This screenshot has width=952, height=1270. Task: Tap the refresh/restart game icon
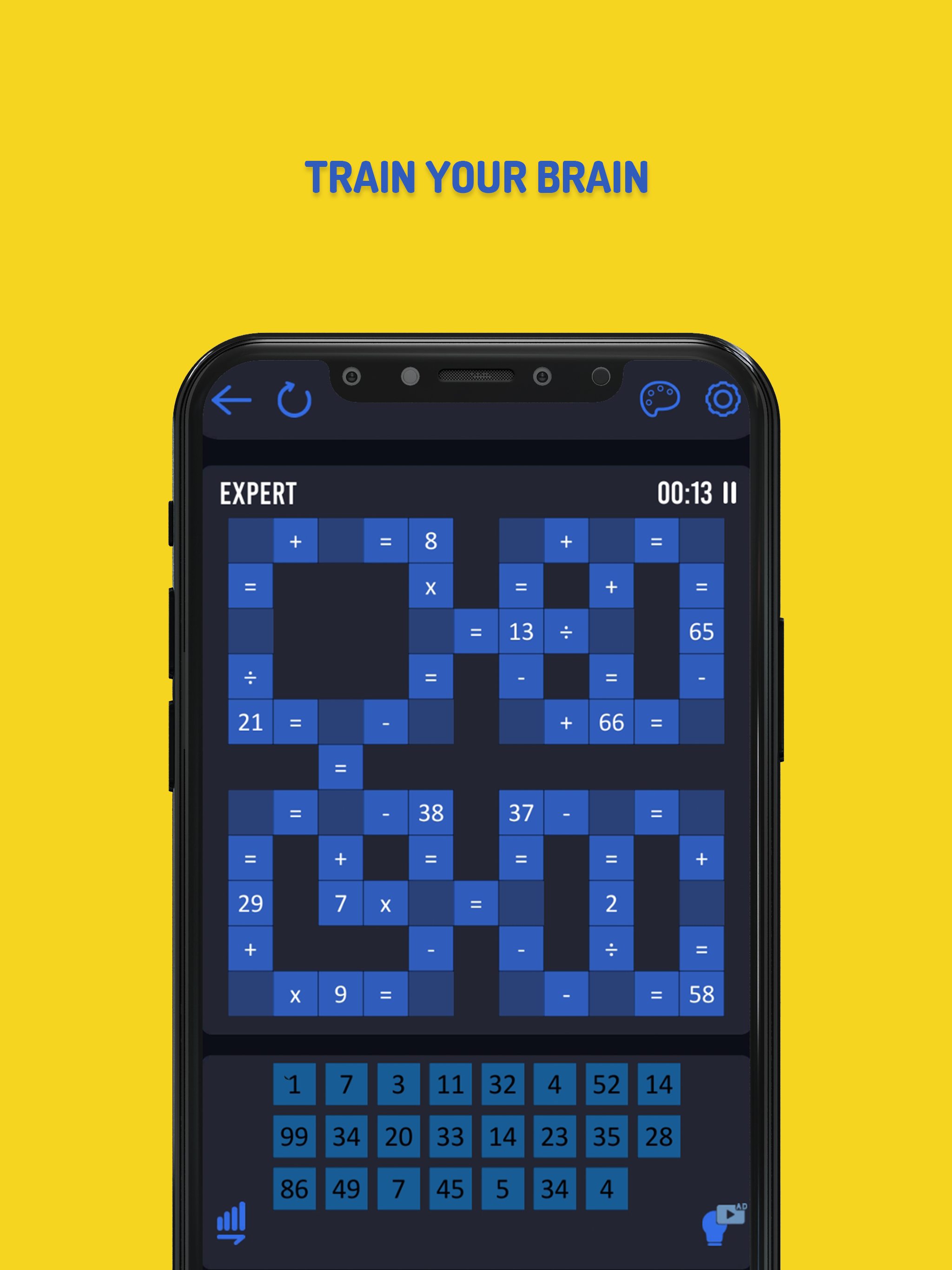(295, 399)
